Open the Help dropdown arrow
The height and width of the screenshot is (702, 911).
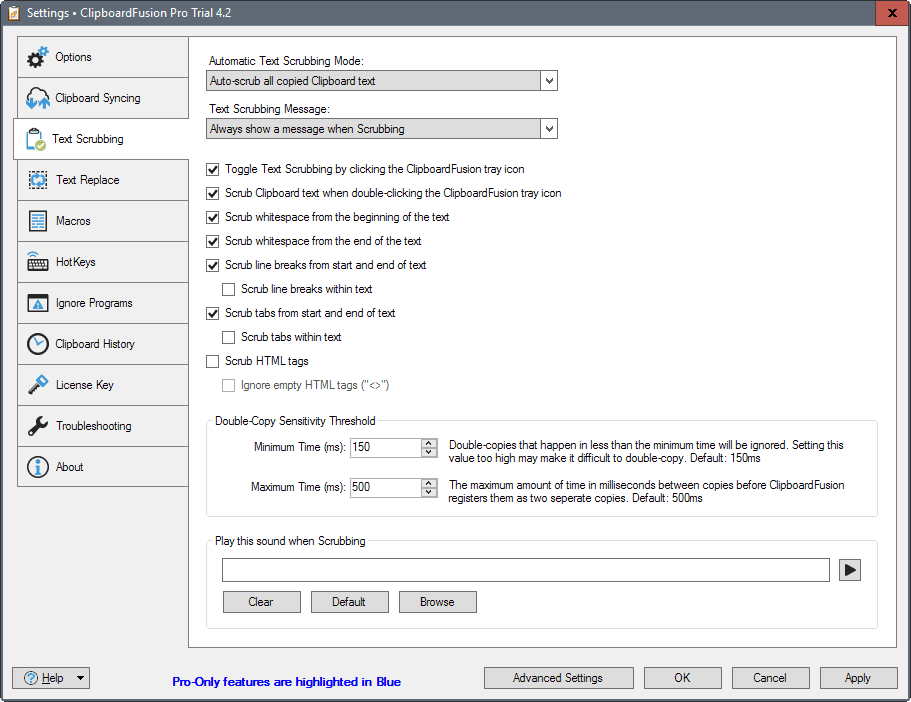click(80, 678)
